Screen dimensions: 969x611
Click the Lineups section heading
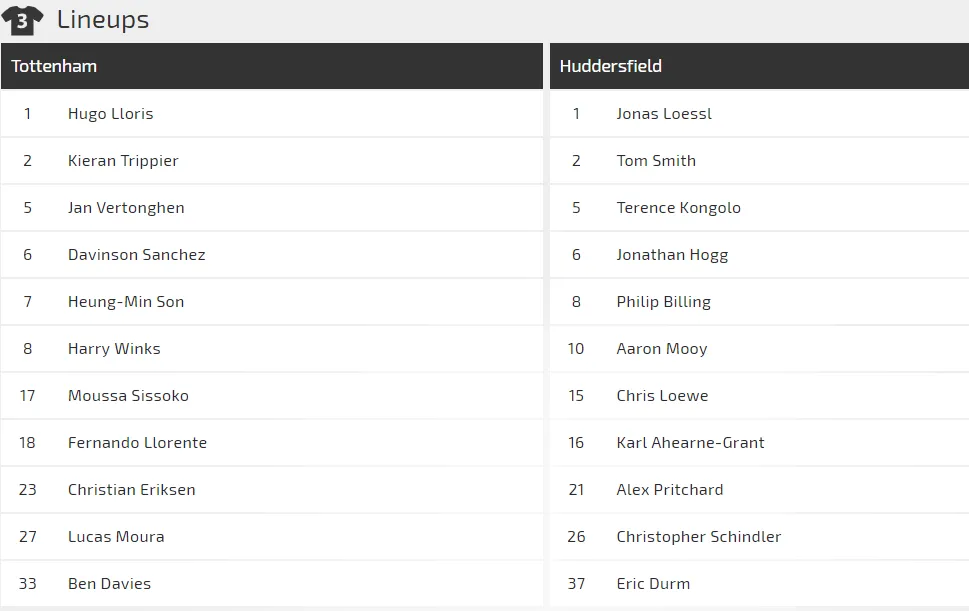(103, 19)
